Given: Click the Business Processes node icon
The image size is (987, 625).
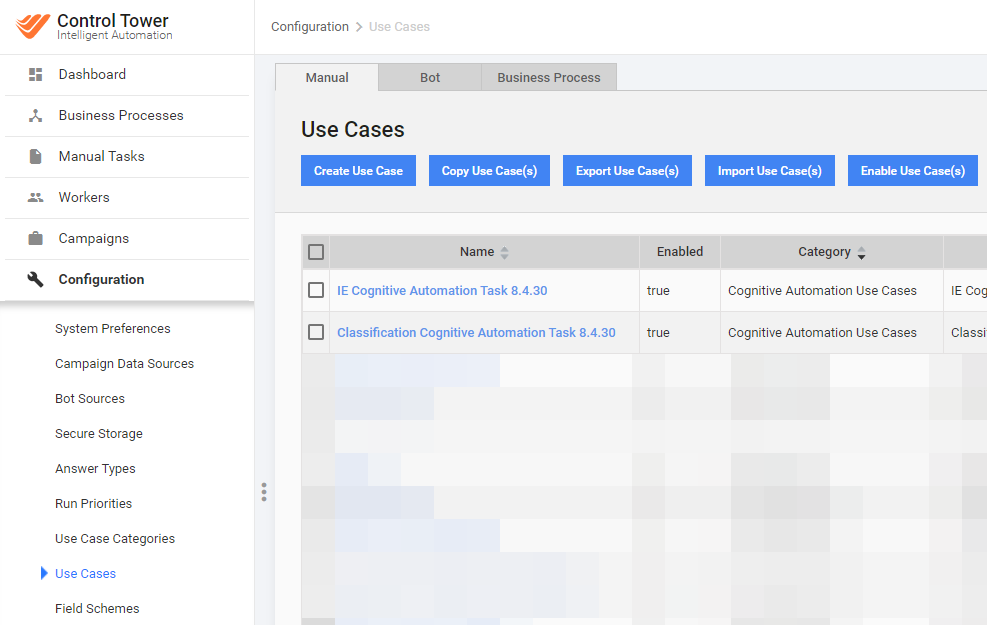Looking at the screenshot, I should click(36, 116).
